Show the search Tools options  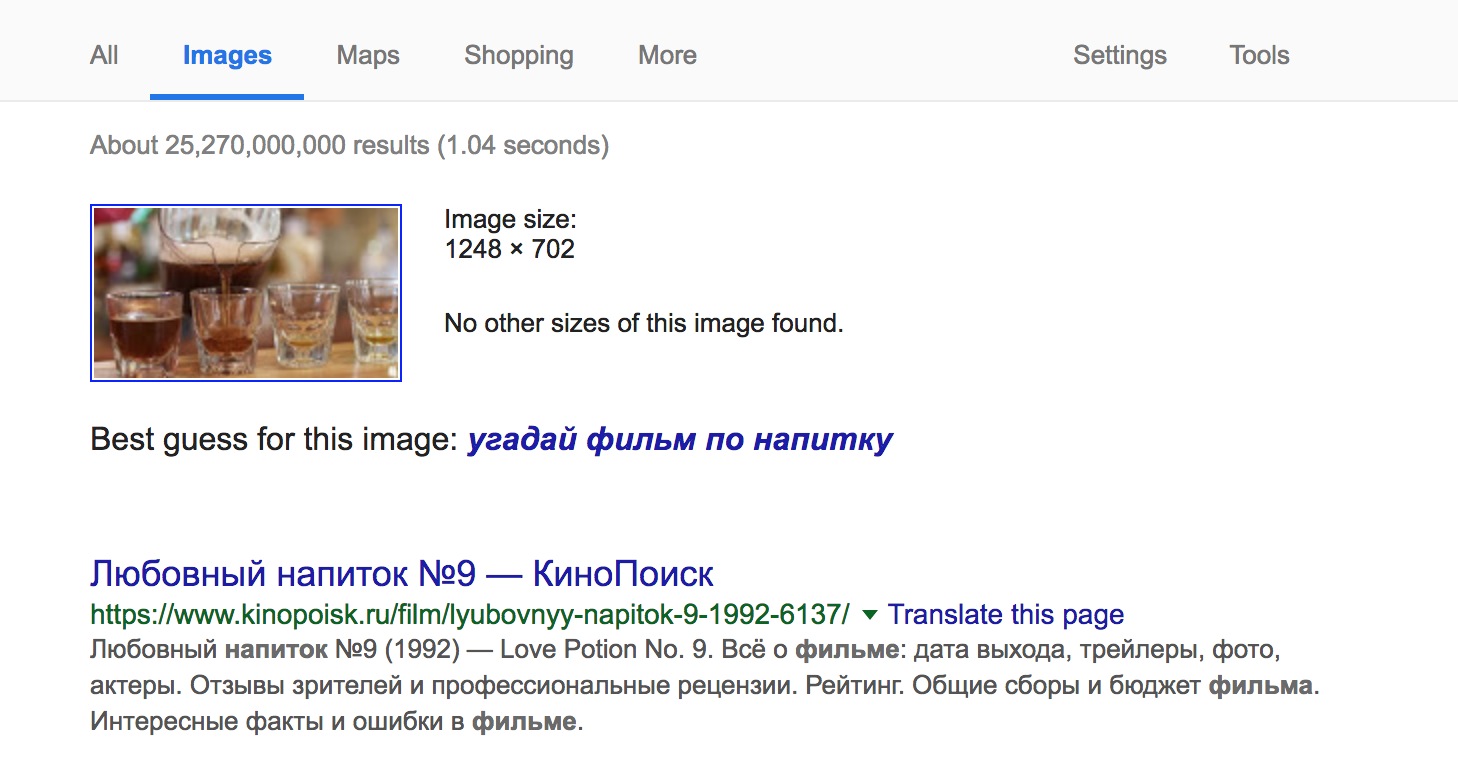(x=1259, y=55)
